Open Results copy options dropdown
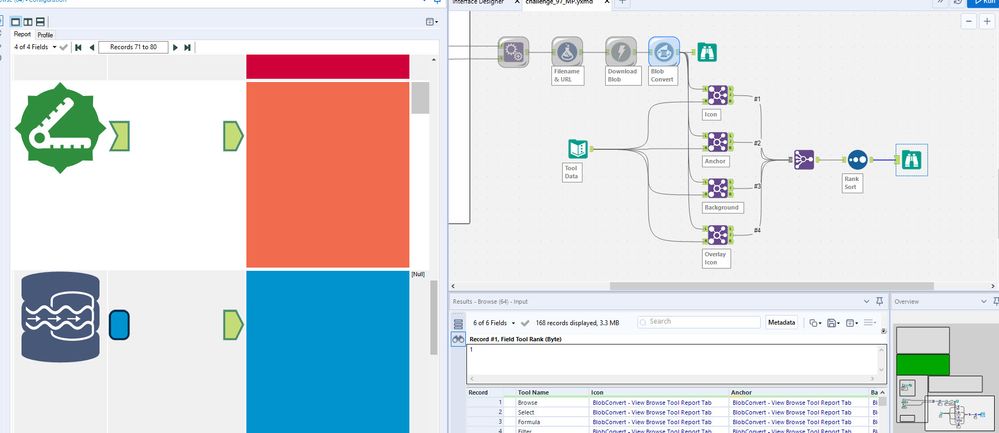Viewport: 999px width, 433px height. pos(815,323)
